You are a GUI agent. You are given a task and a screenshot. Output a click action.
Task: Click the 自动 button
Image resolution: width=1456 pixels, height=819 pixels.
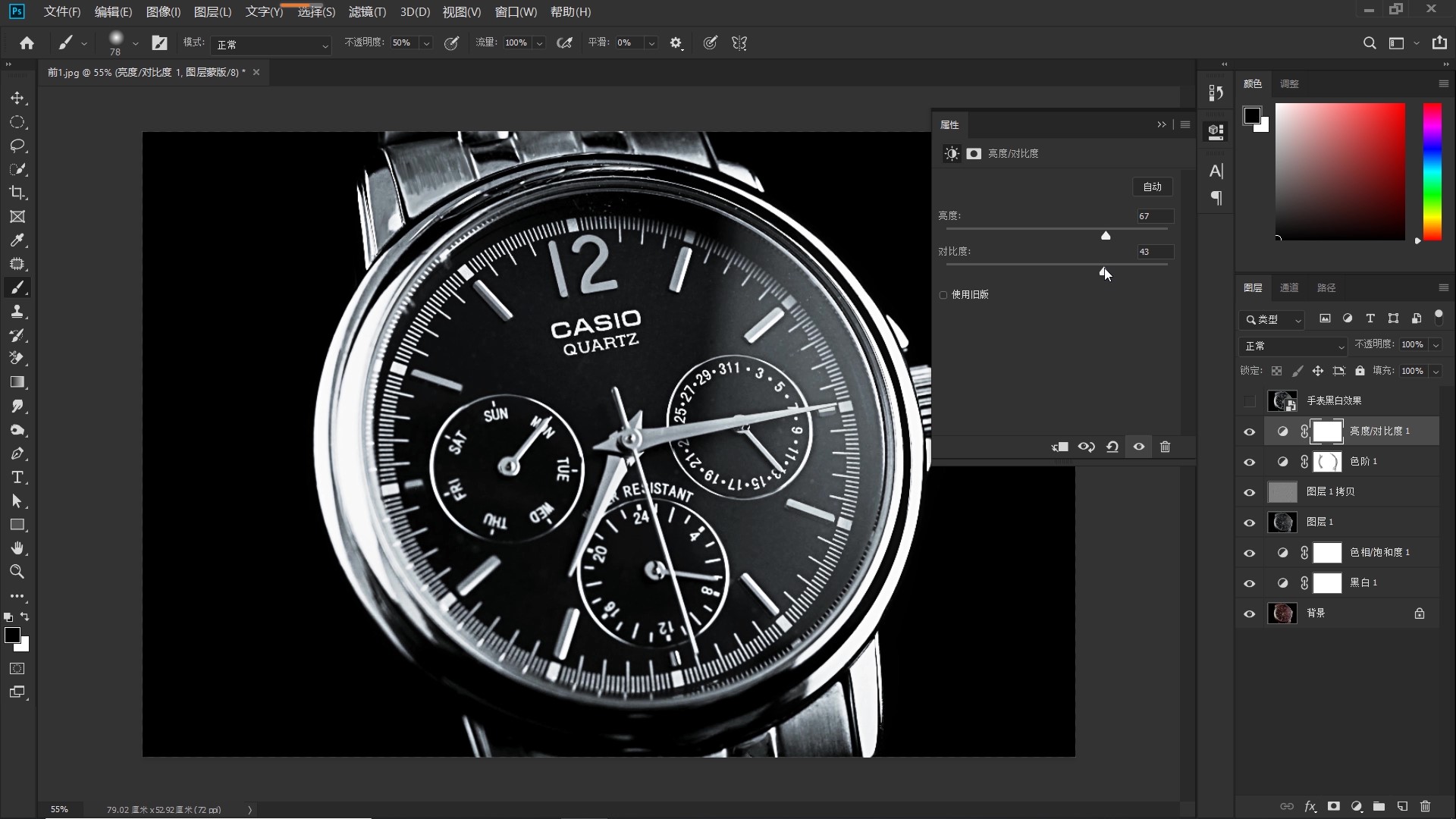(1152, 187)
